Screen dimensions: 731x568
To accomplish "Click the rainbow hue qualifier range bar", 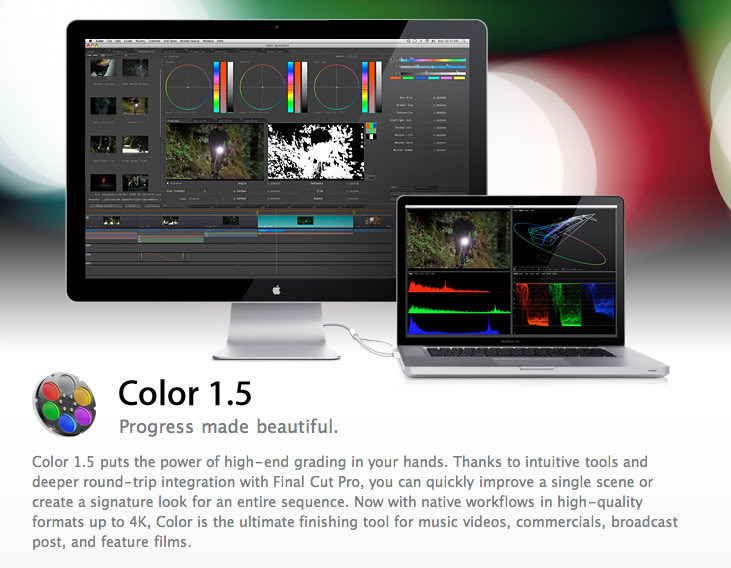I will (433, 60).
